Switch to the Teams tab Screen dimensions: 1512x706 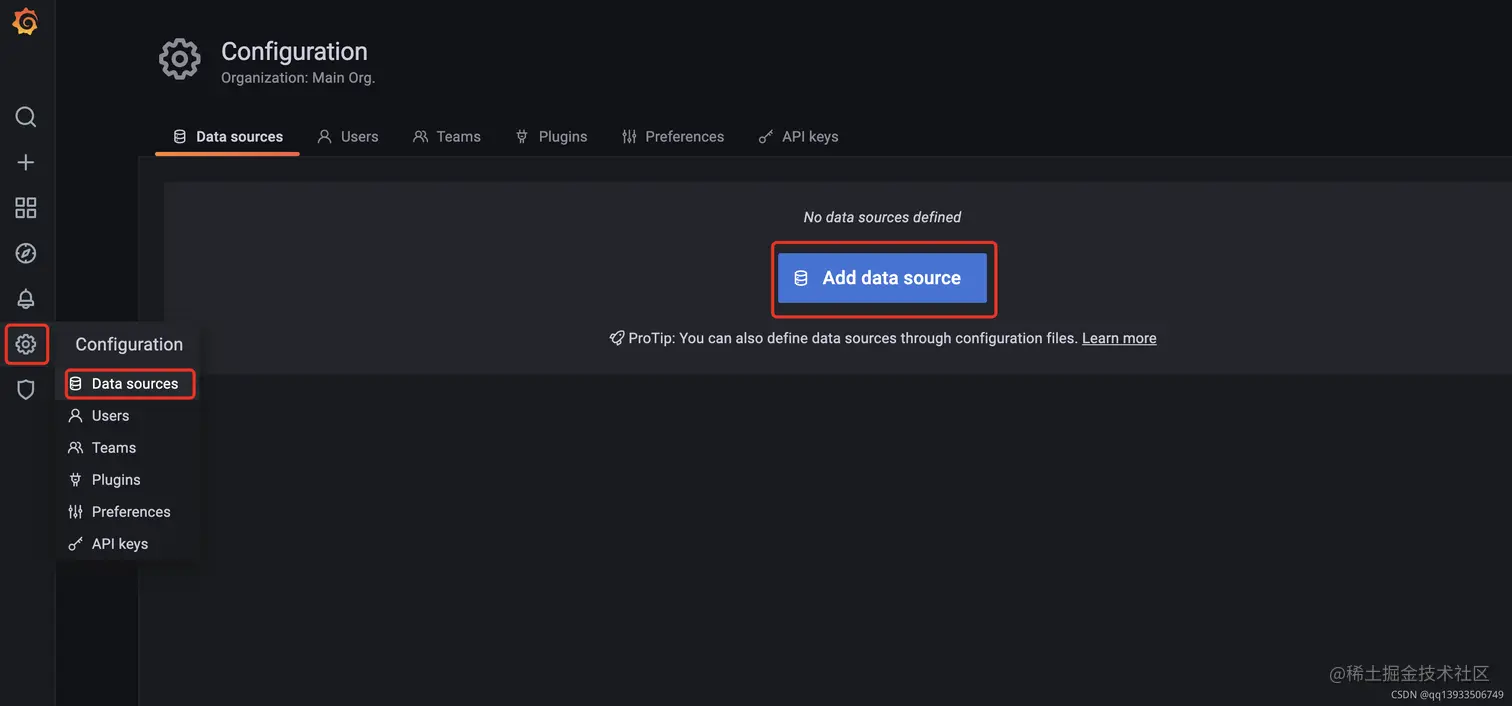click(x=447, y=137)
